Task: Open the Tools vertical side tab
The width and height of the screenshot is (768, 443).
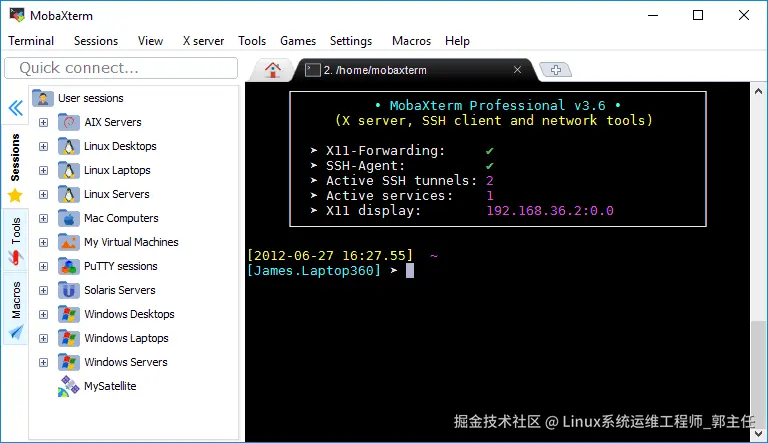Action: 16,240
